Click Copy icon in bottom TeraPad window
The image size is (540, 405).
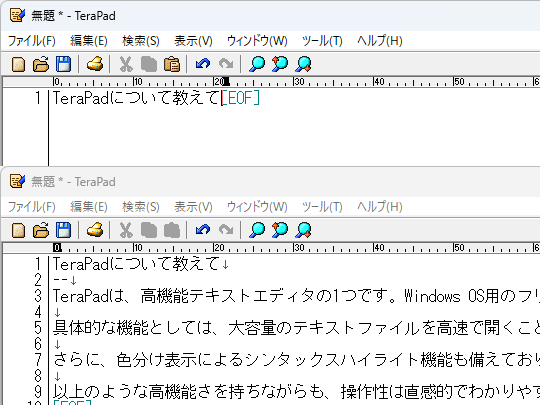coord(149,230)
